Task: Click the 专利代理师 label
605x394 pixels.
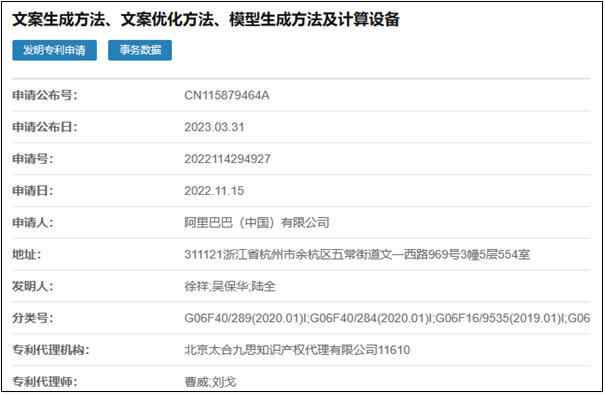Action: (45, 382)
